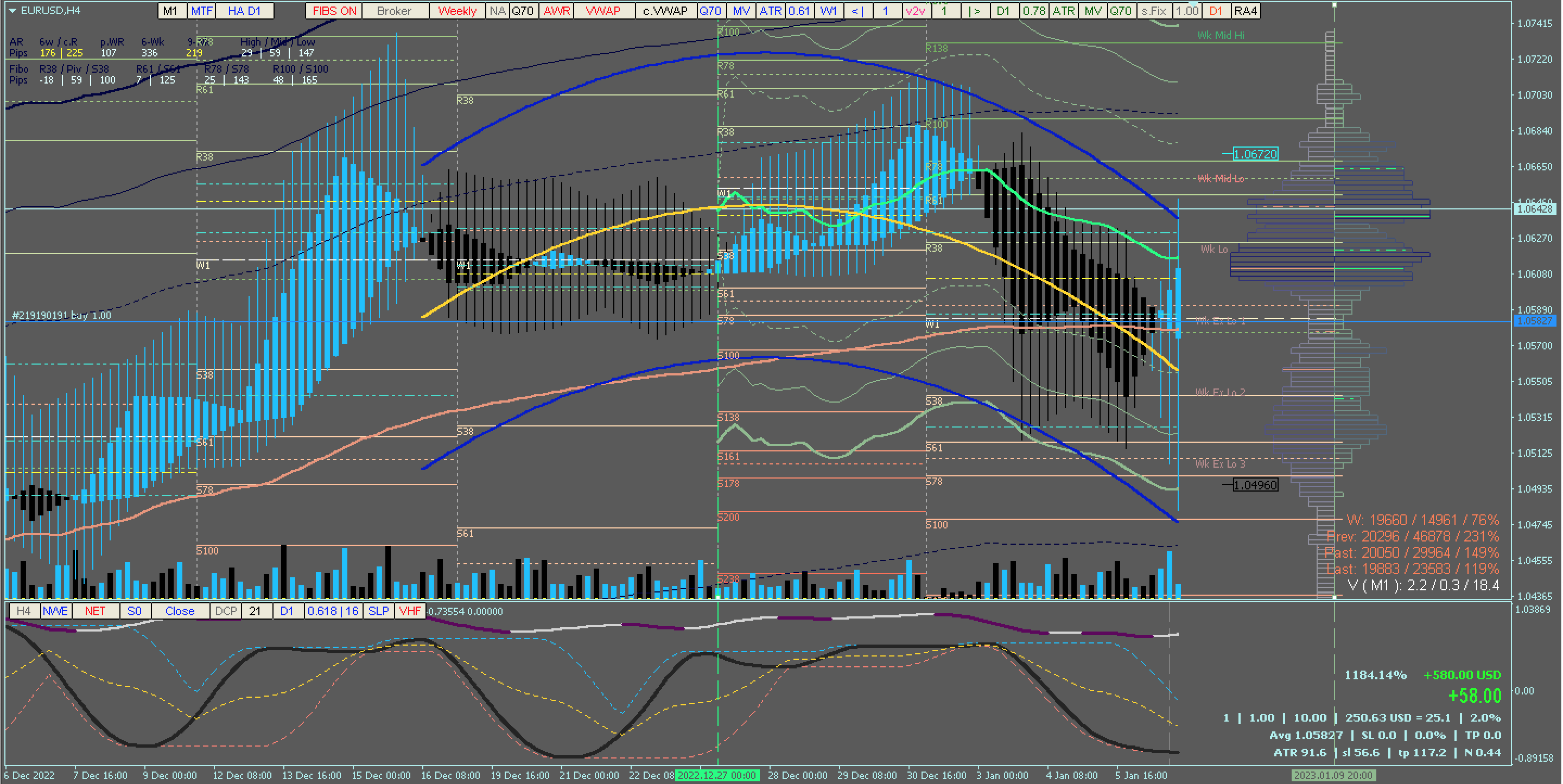This screenshot has height=784, width=1563.
Task: Click the 1.06720 price label on chart
Action: (x=1255, y=154)
